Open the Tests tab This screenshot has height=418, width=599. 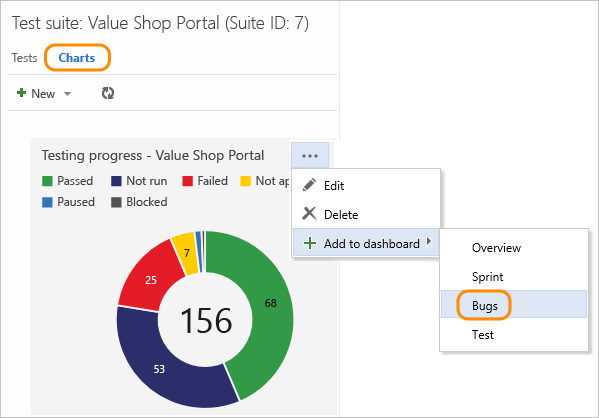click(24, 58)
